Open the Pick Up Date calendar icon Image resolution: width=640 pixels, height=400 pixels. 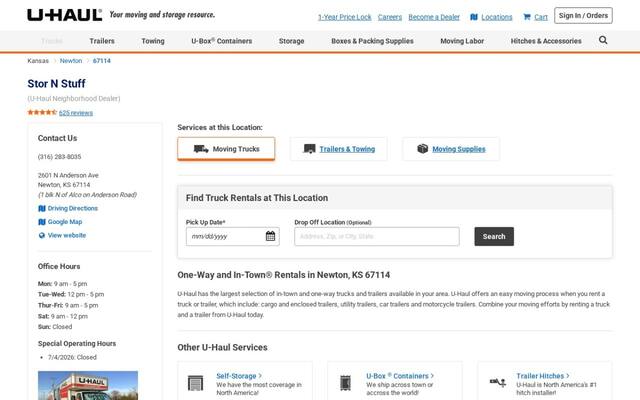coord(270,236)
